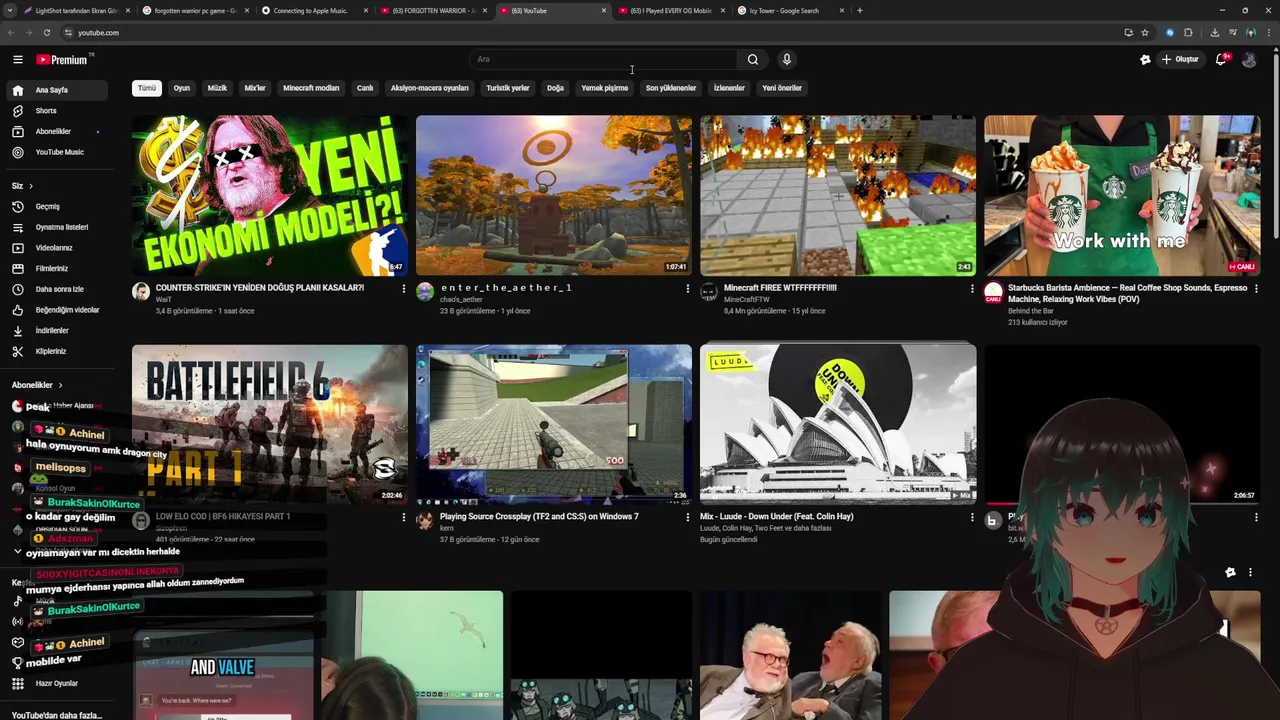Open a new browser tab with plus
This screenshot has height=720, width=1280.
(860, 11)
